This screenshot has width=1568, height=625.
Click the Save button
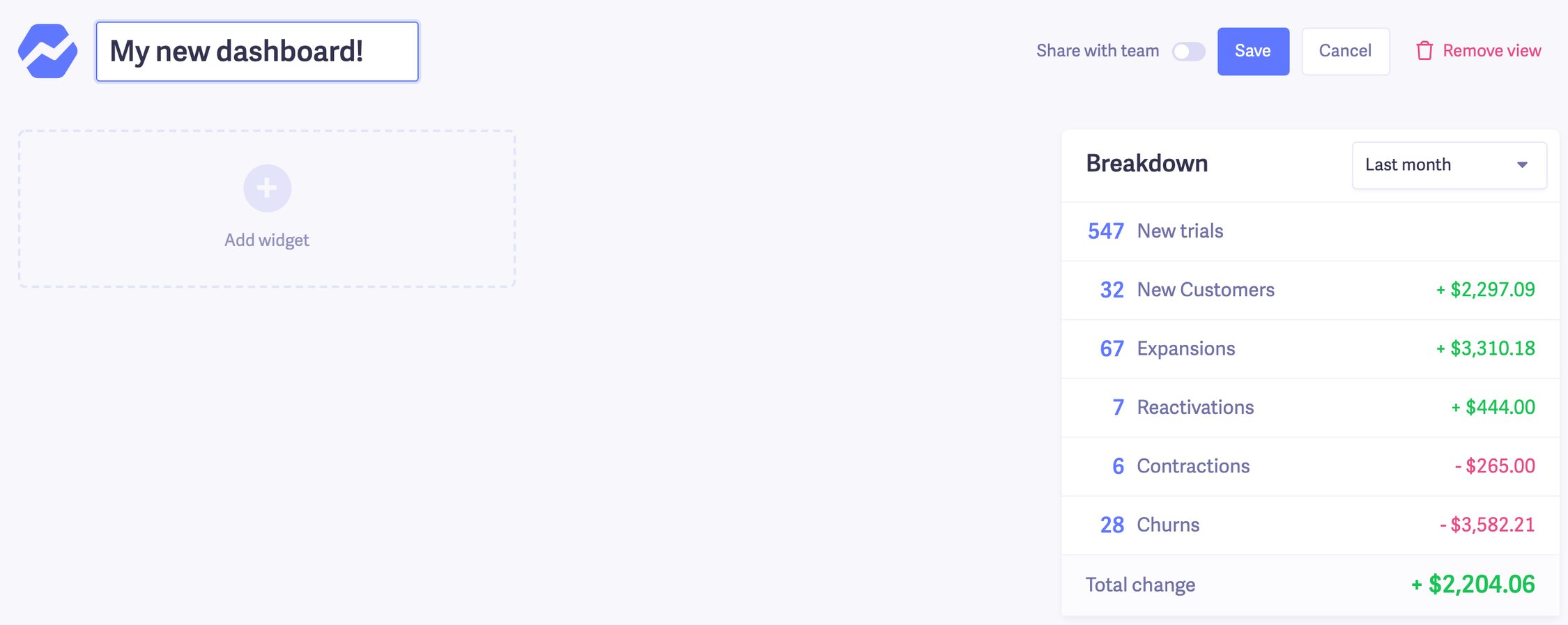[1252, 50]
